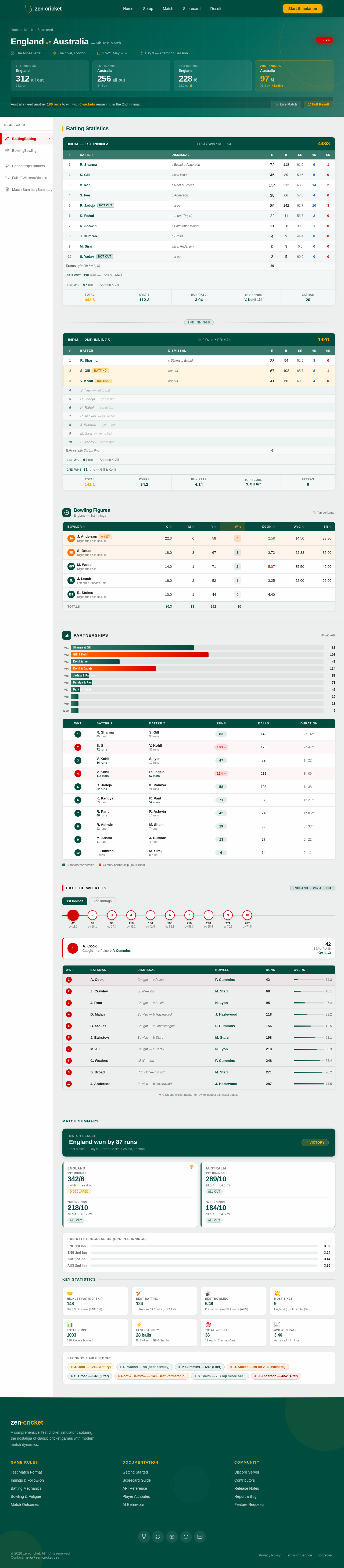This screenshot has height=1568, width=344.
Task: Select wicket marker 5 on the timeline
Action: click(x=150, y=915)
